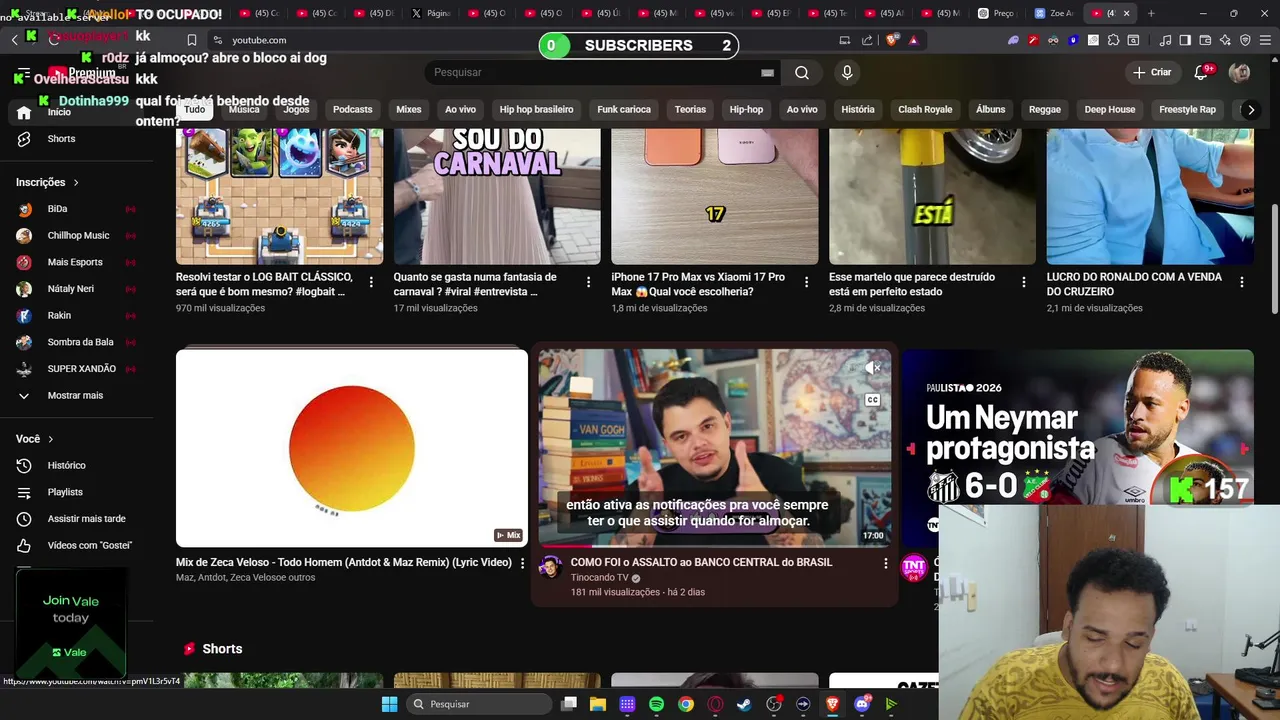
Task: Expand the Inscrições section arrow
Action: tap(75, 182)
